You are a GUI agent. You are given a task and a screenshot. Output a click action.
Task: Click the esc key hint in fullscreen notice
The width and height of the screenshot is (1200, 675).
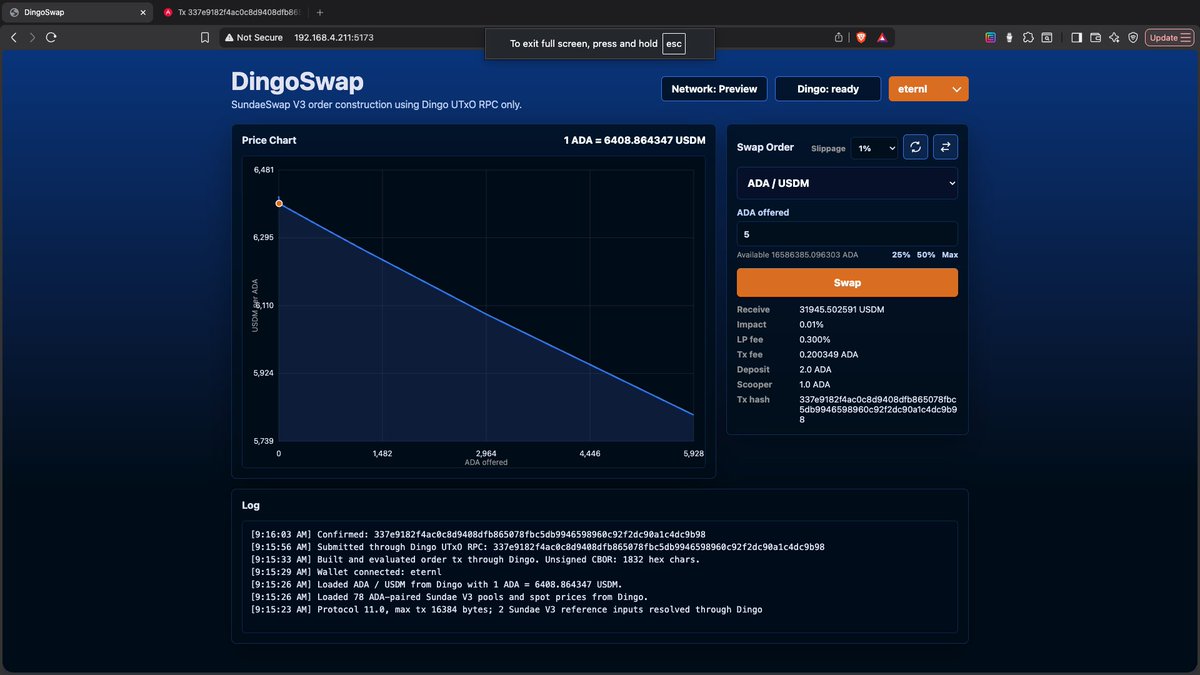pyautogui.click(x=673, y=43)
